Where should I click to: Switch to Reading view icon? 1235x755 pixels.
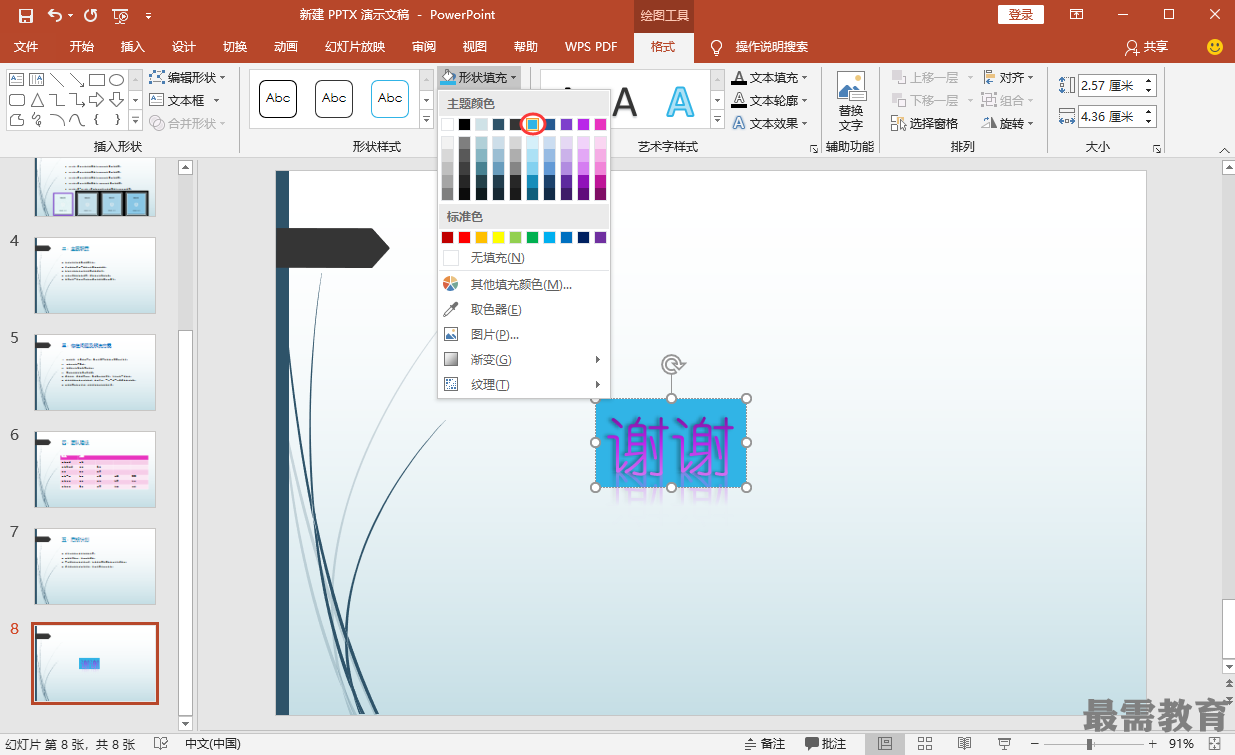pyautogui.click(x=964, y=744)
